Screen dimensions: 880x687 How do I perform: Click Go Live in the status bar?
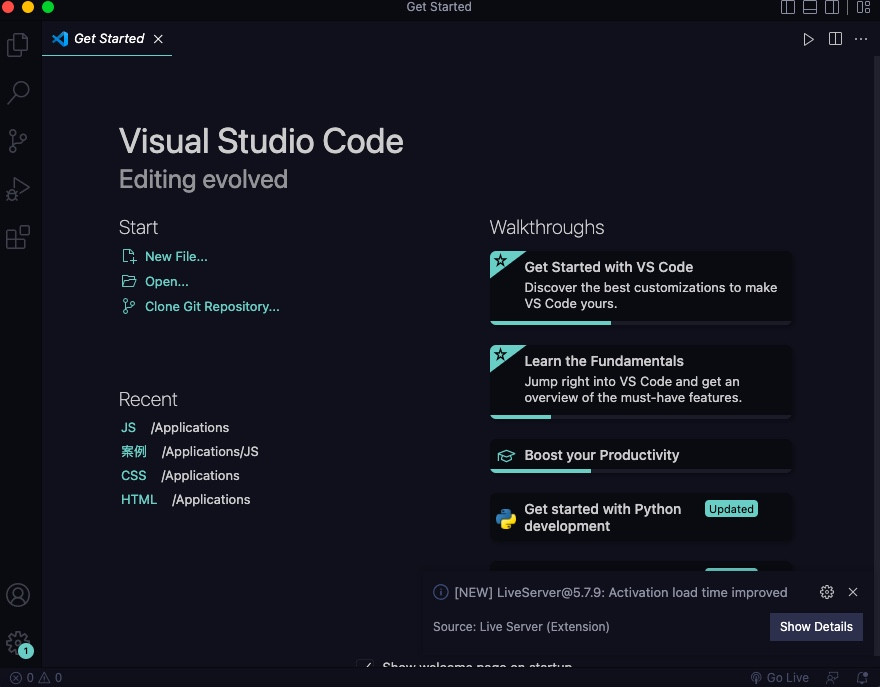point(780,678)
